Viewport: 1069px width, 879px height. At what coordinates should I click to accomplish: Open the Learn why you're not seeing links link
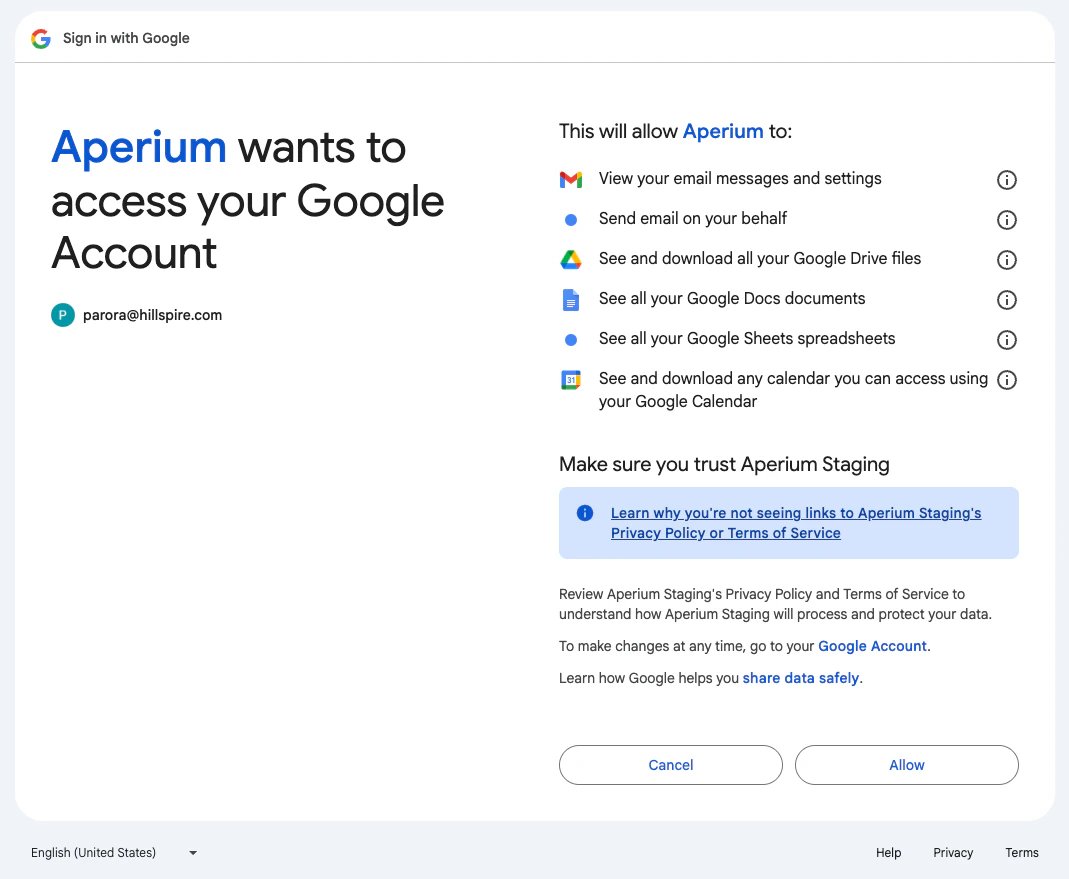tap(796, 523)
